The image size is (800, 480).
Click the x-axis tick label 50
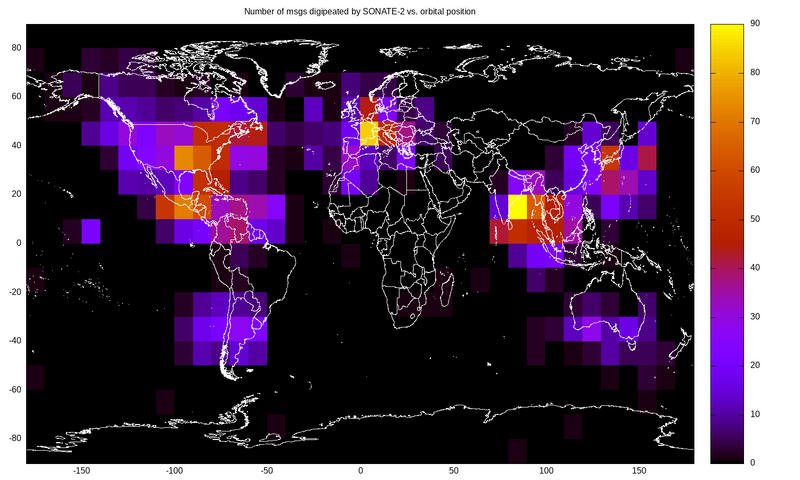point(453,470)
